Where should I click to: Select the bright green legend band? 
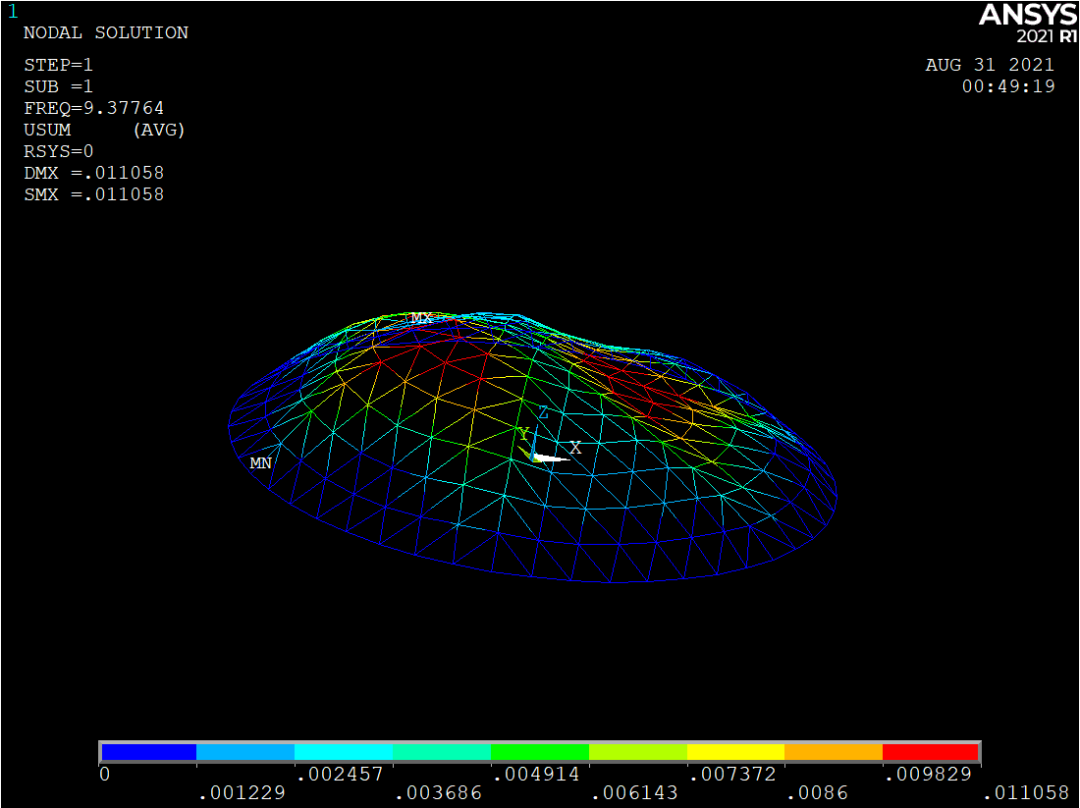tap(539, 752)
